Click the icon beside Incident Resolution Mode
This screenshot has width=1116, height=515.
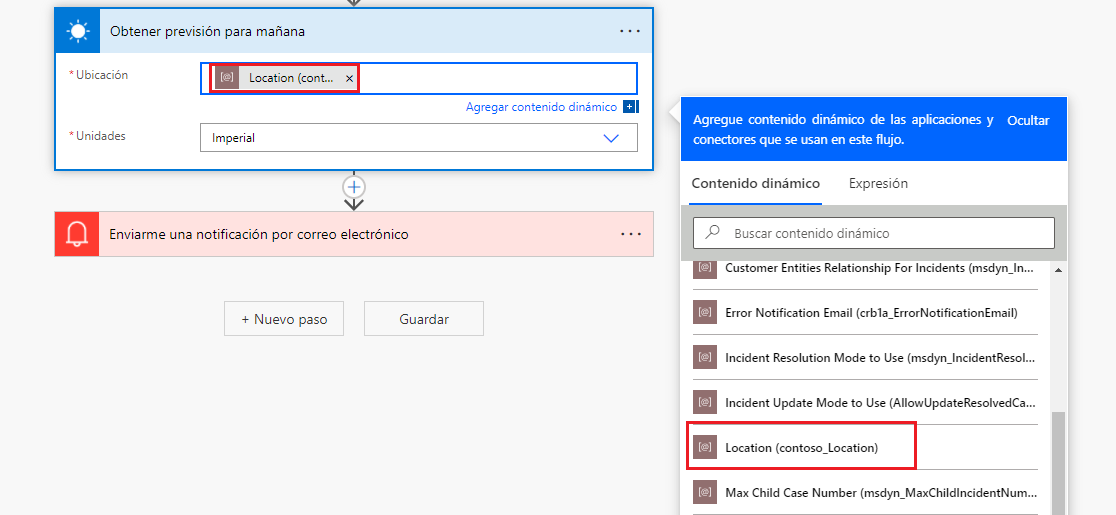705,357
